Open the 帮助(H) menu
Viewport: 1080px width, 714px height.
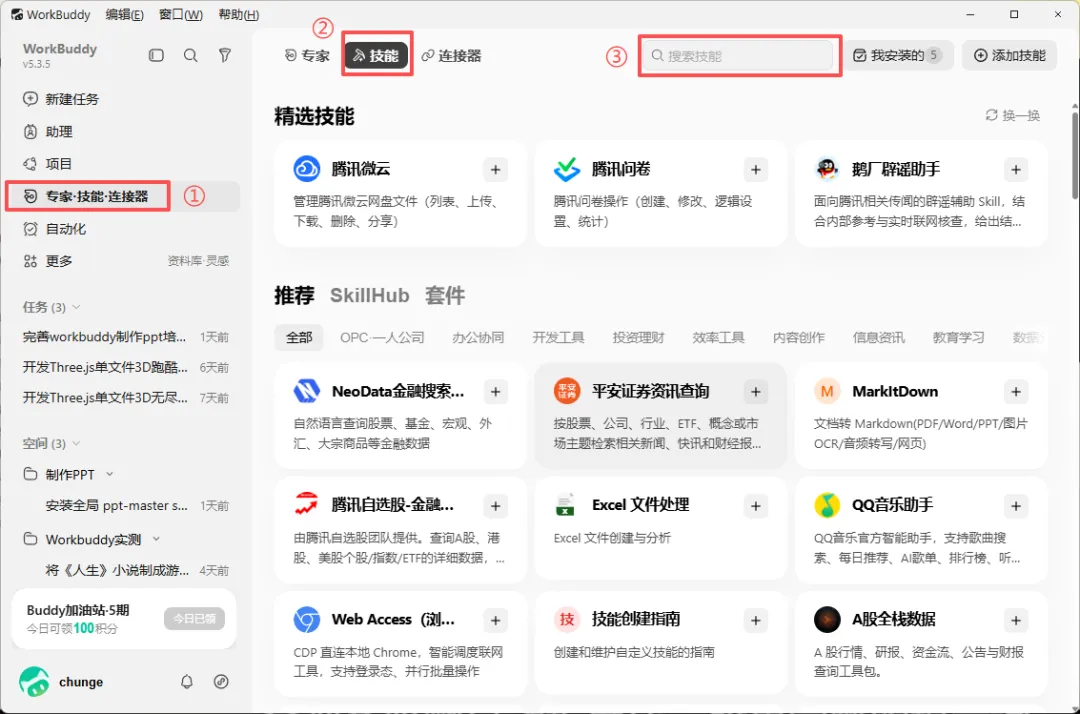(x=238, y=14)
